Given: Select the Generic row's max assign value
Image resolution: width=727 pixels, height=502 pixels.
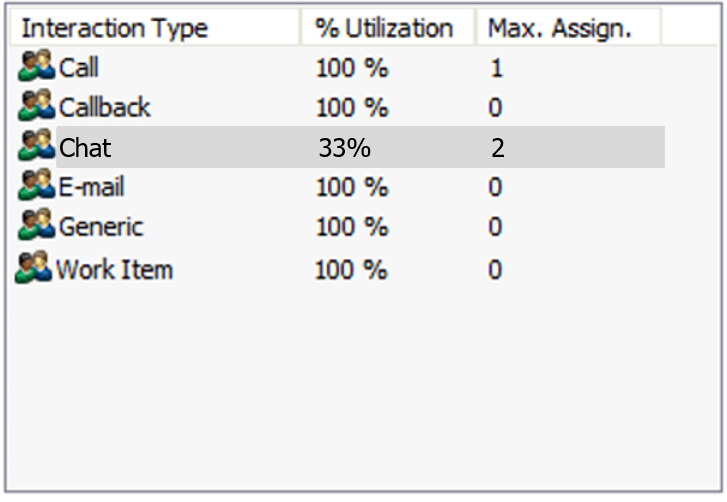Looking at the screenshot, I should click(x=495, y=227).
